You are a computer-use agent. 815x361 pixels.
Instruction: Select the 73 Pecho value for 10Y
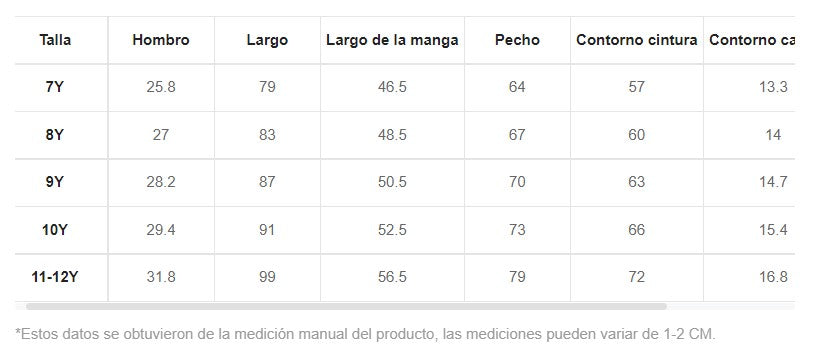click(517, 230)
